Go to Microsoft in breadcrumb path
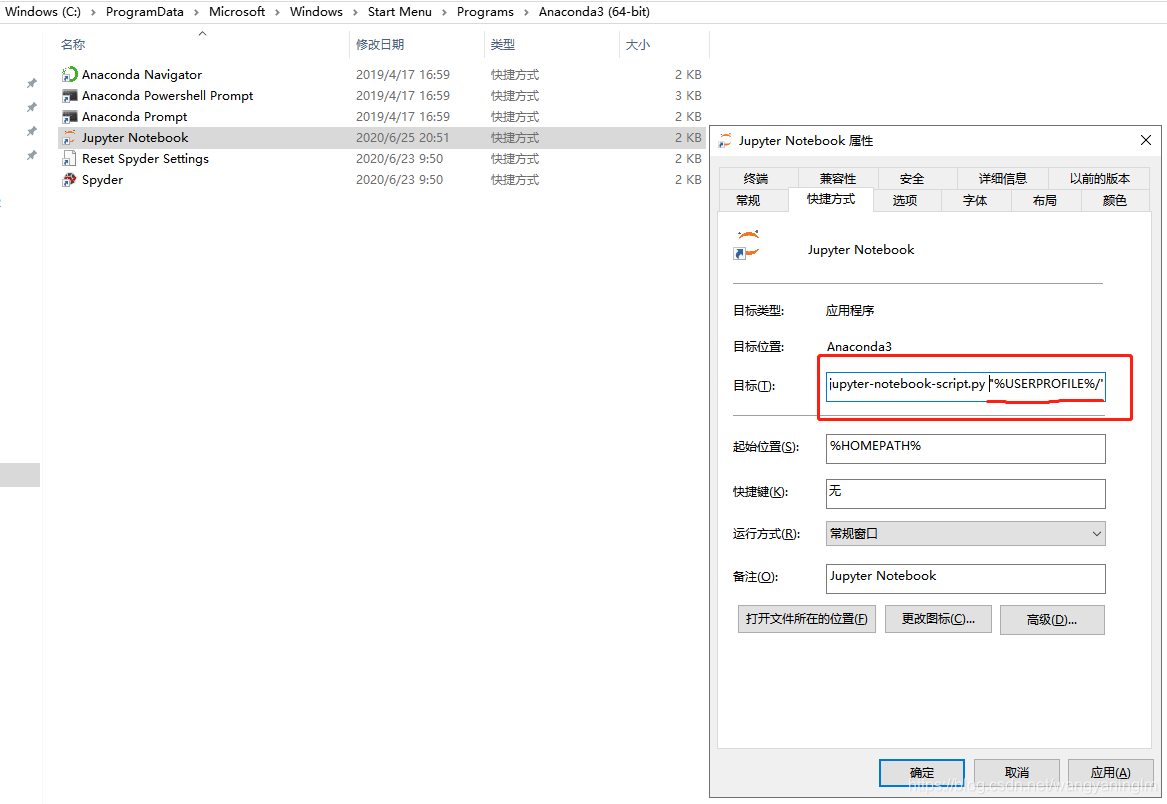This screenshot has height=804, width=1167. tap(237, 12)
